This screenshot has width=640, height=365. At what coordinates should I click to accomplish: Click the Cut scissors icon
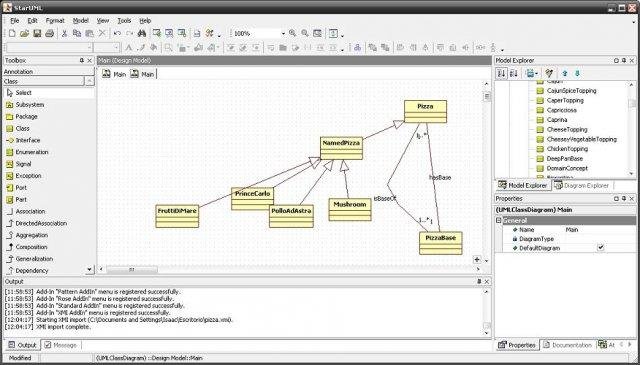[64, 33]
